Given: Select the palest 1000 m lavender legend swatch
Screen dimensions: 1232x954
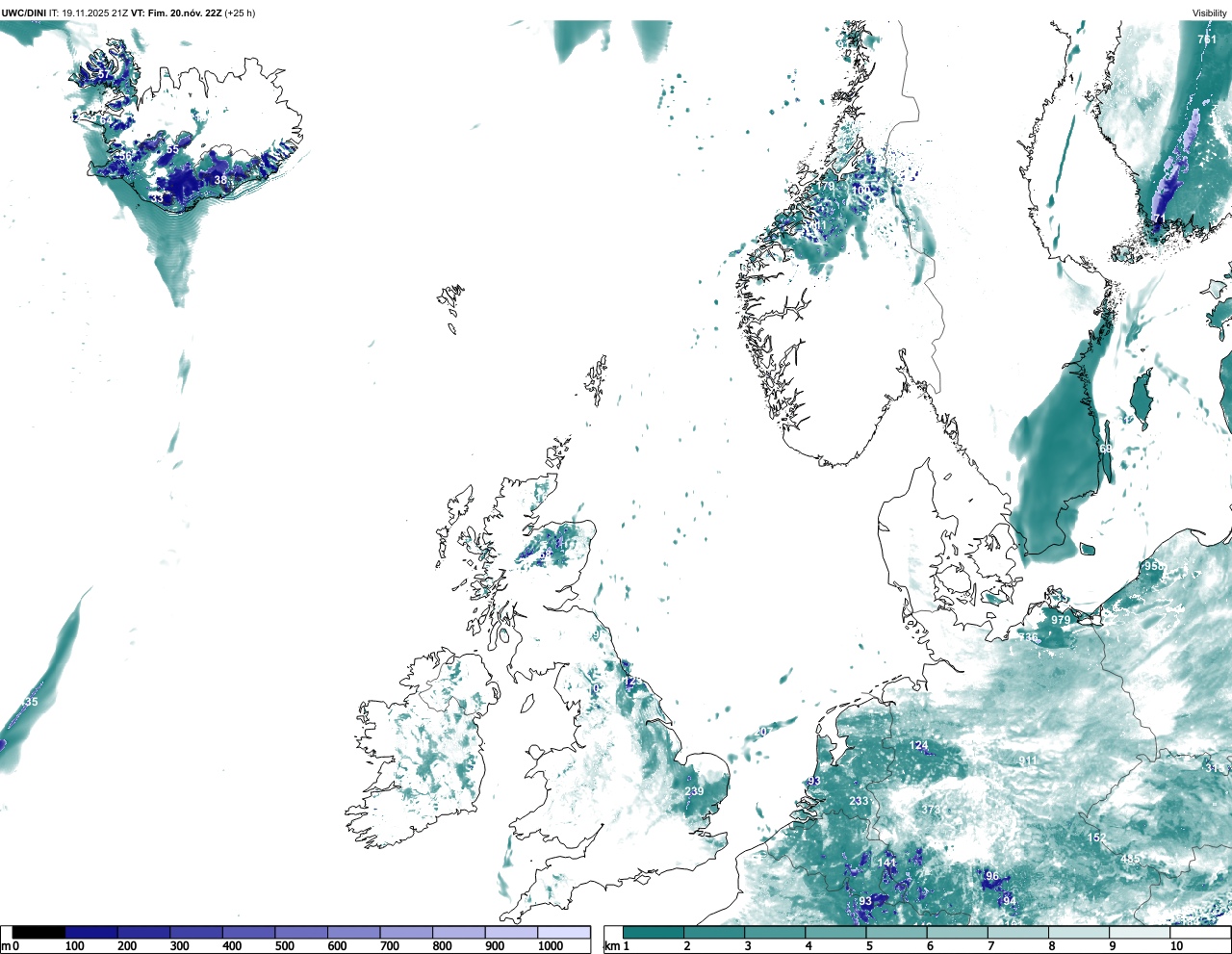Looking at the screenshot, I should pyautogui.click(x=564, y=932).
